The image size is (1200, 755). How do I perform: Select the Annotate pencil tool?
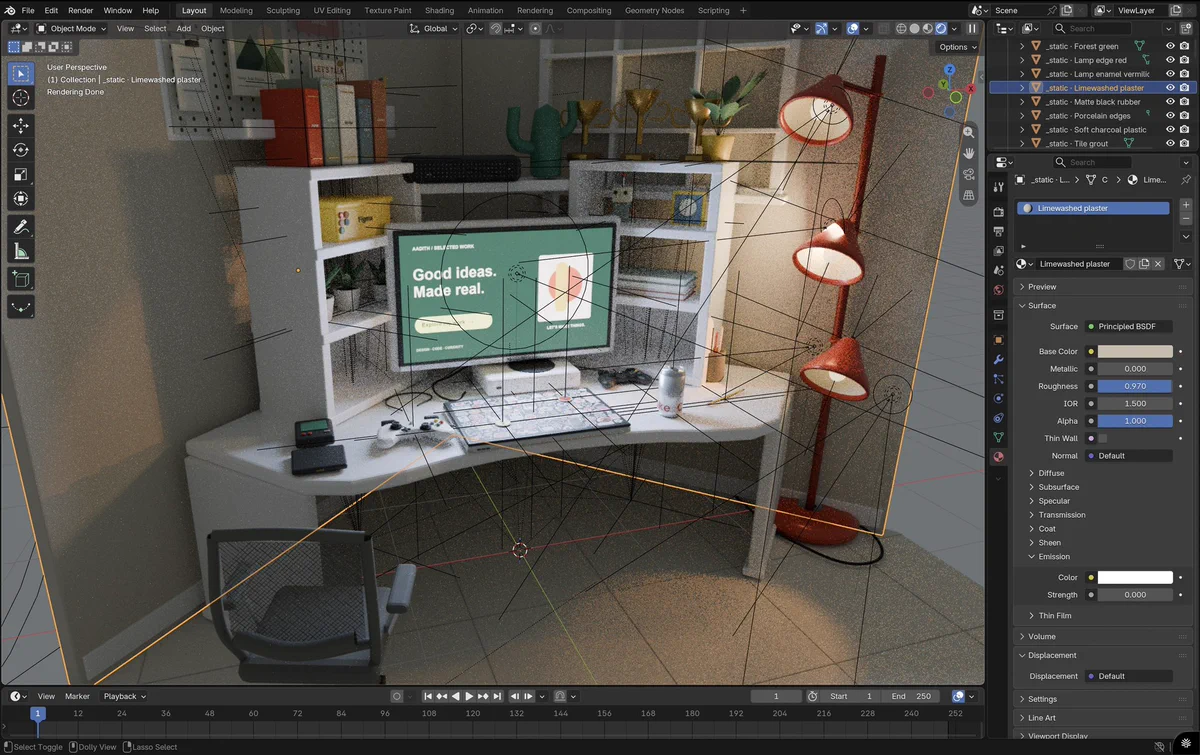tap(21, 227)
